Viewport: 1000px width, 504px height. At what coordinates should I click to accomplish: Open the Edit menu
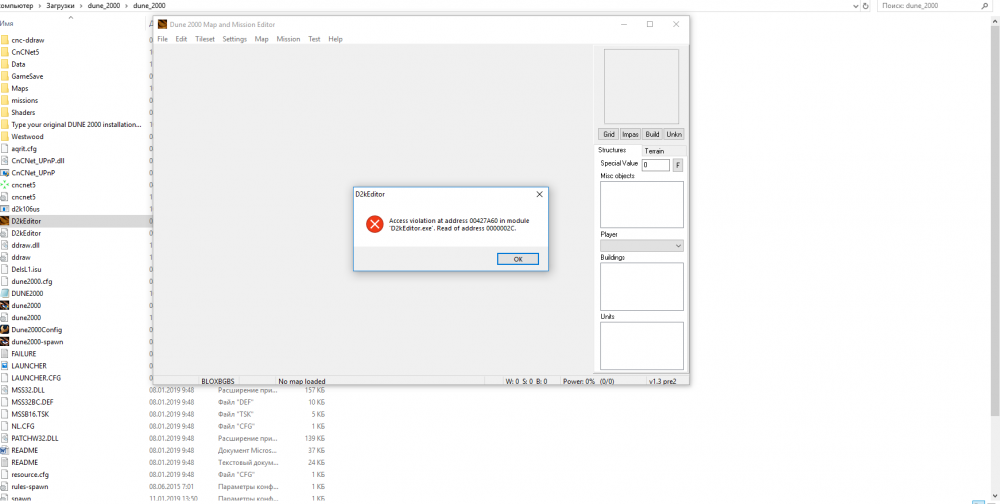[x=182, y=39]
